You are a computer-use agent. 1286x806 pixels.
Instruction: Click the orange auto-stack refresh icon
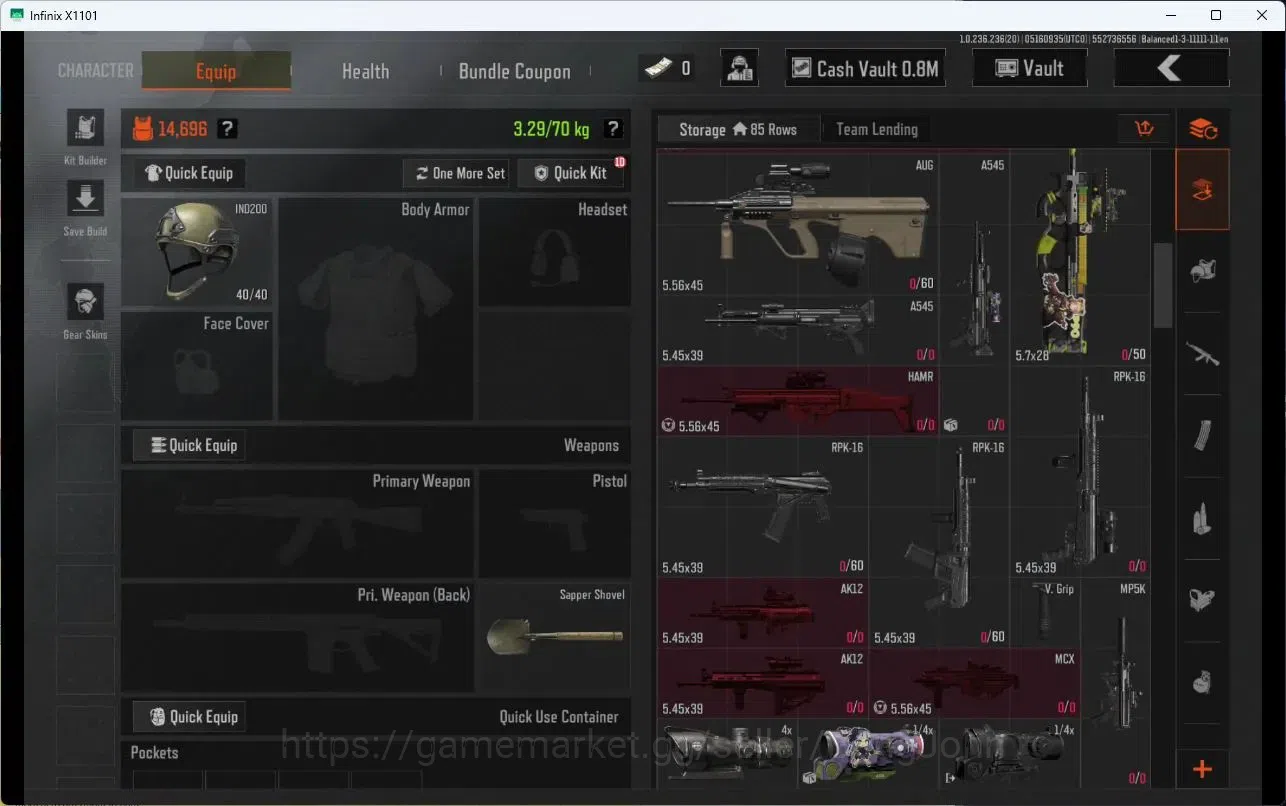point(1203,129)
